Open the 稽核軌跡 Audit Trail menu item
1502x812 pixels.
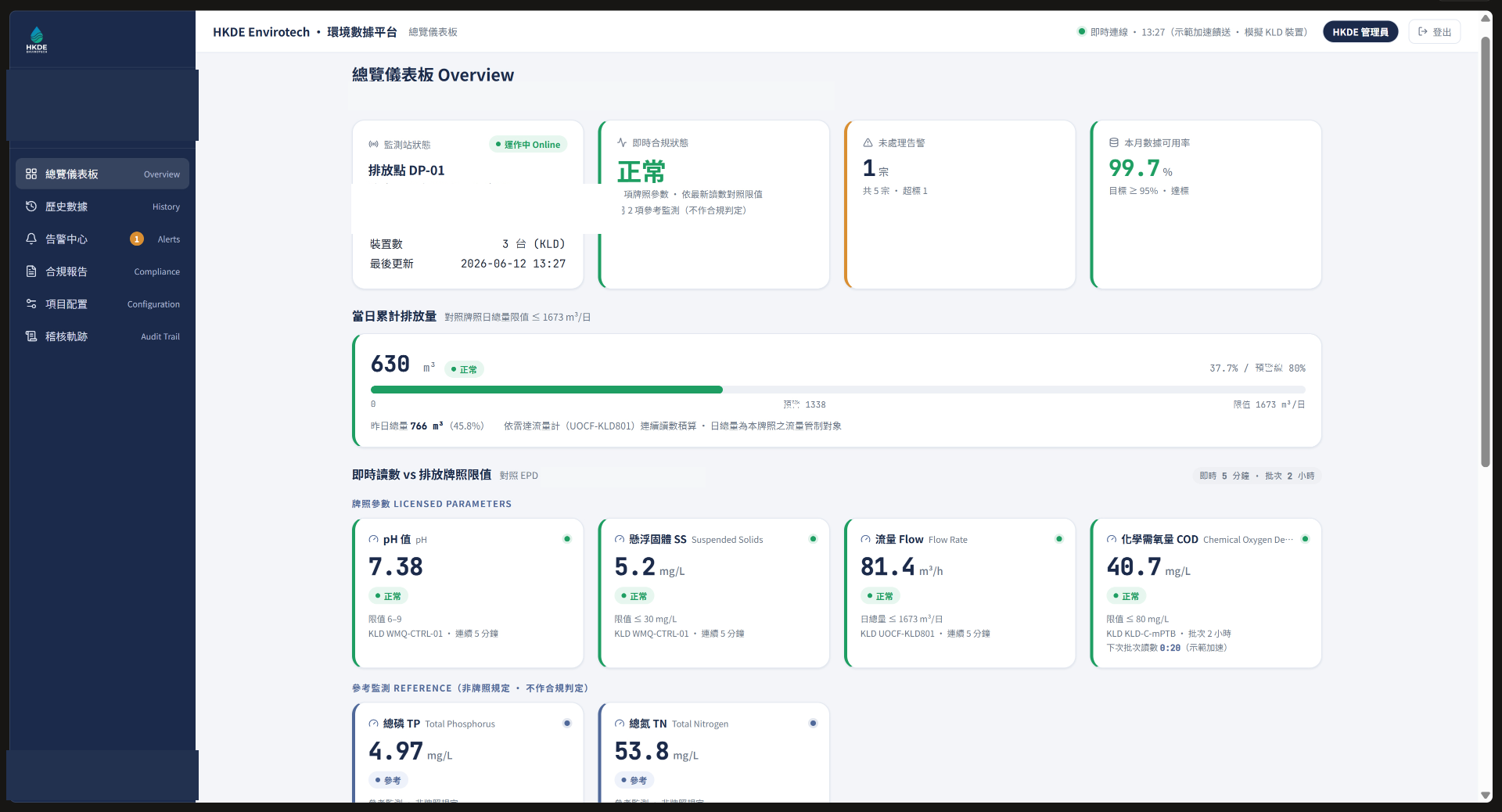[102, 336]
